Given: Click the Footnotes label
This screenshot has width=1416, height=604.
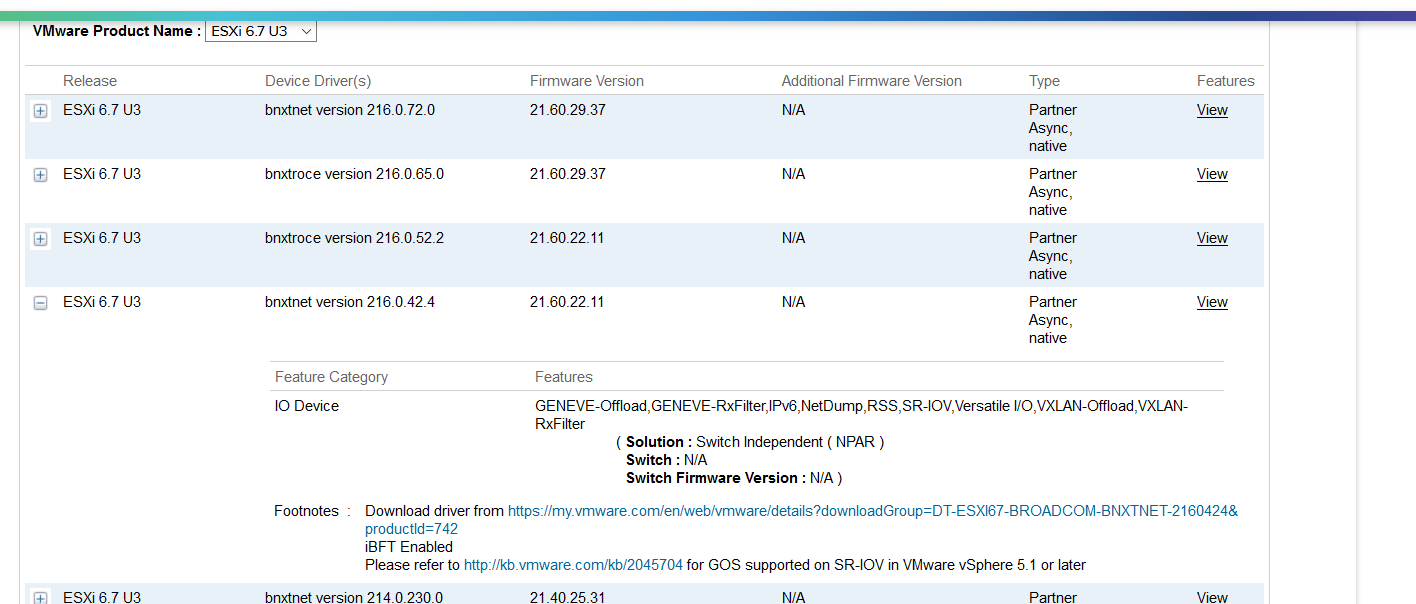Looking at the screenshot, I should tap(306, 511).
